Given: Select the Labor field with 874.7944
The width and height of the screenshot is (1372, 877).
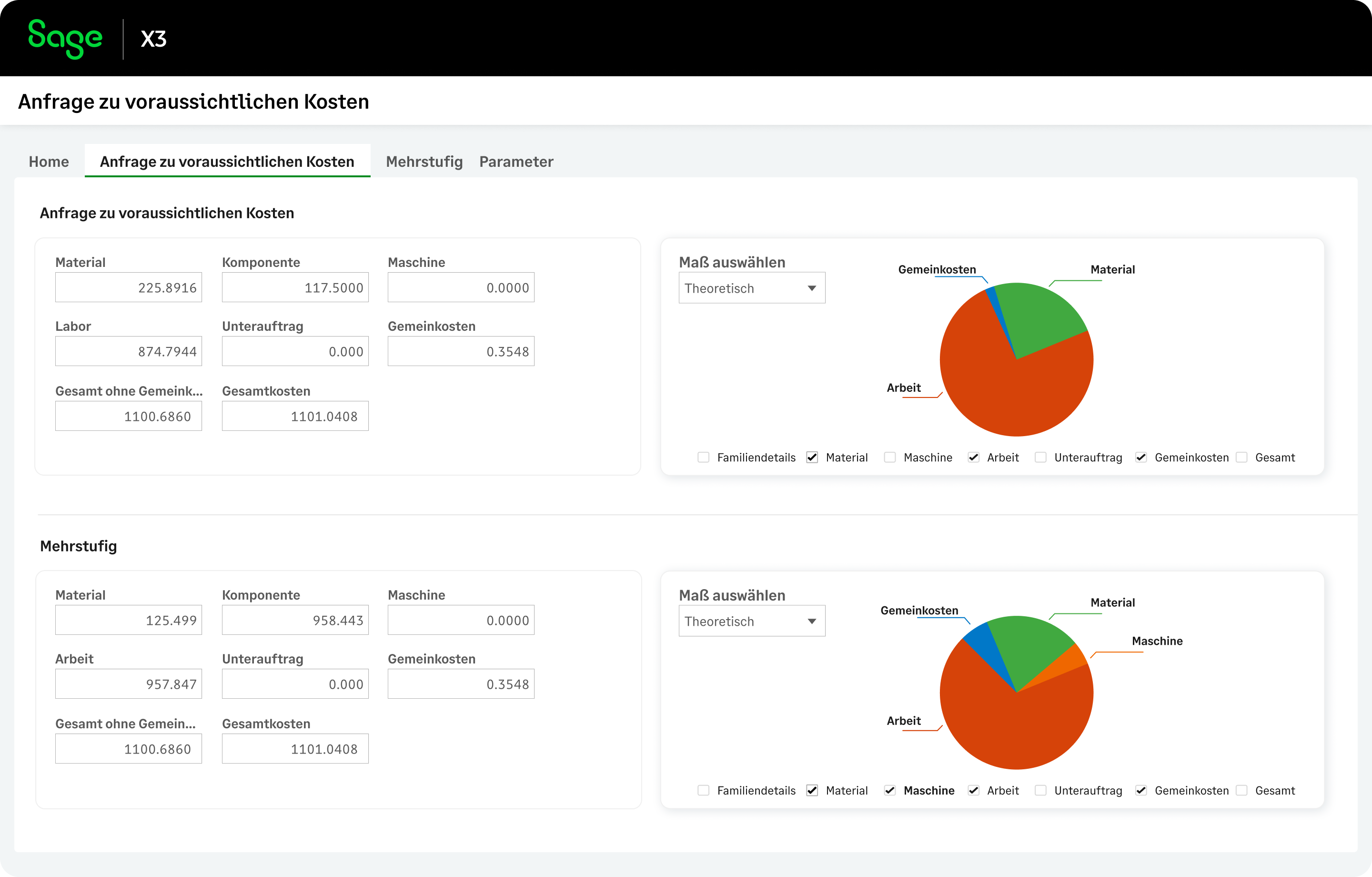Looking at the screenshot, I should click(x=128, y=351).
